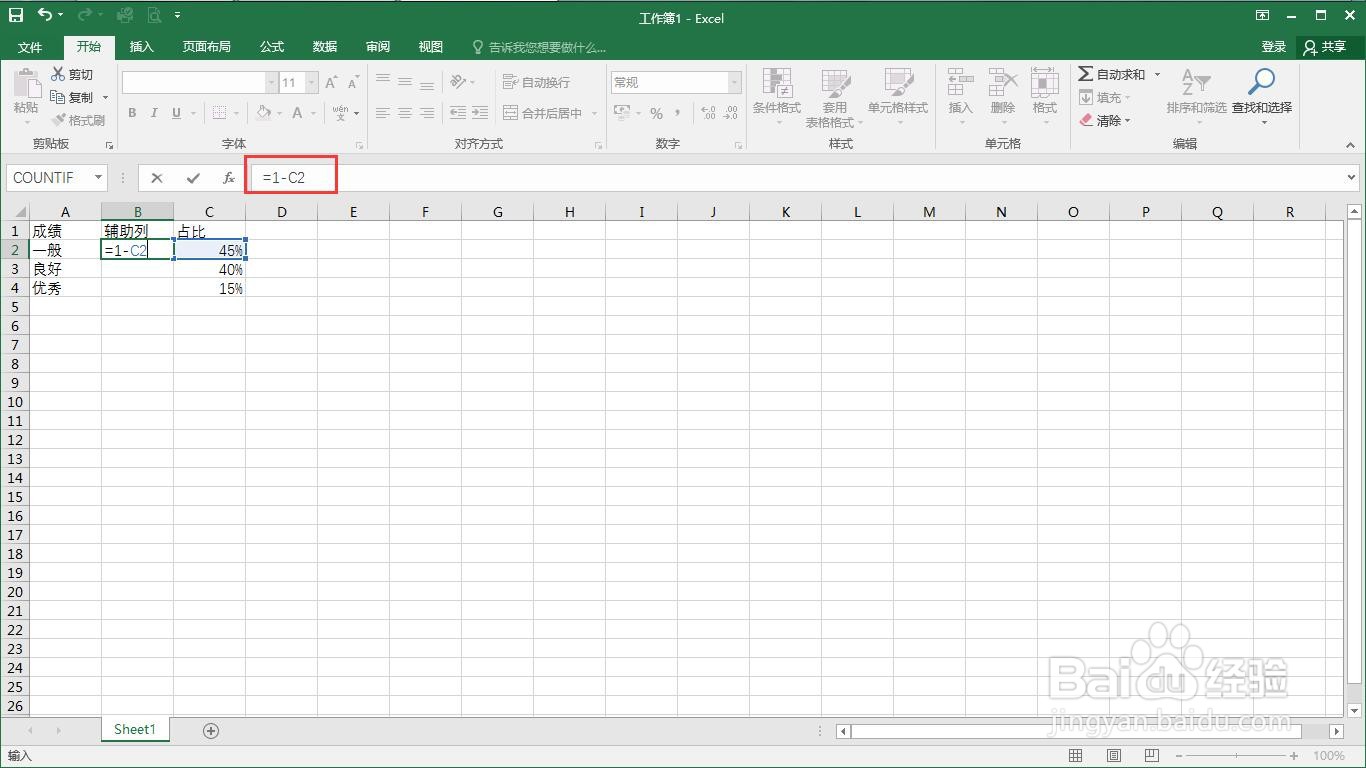Confirm formula with checkmark icon
Image resolution: width=1366 pixels, height=768 pixels.
193,178
